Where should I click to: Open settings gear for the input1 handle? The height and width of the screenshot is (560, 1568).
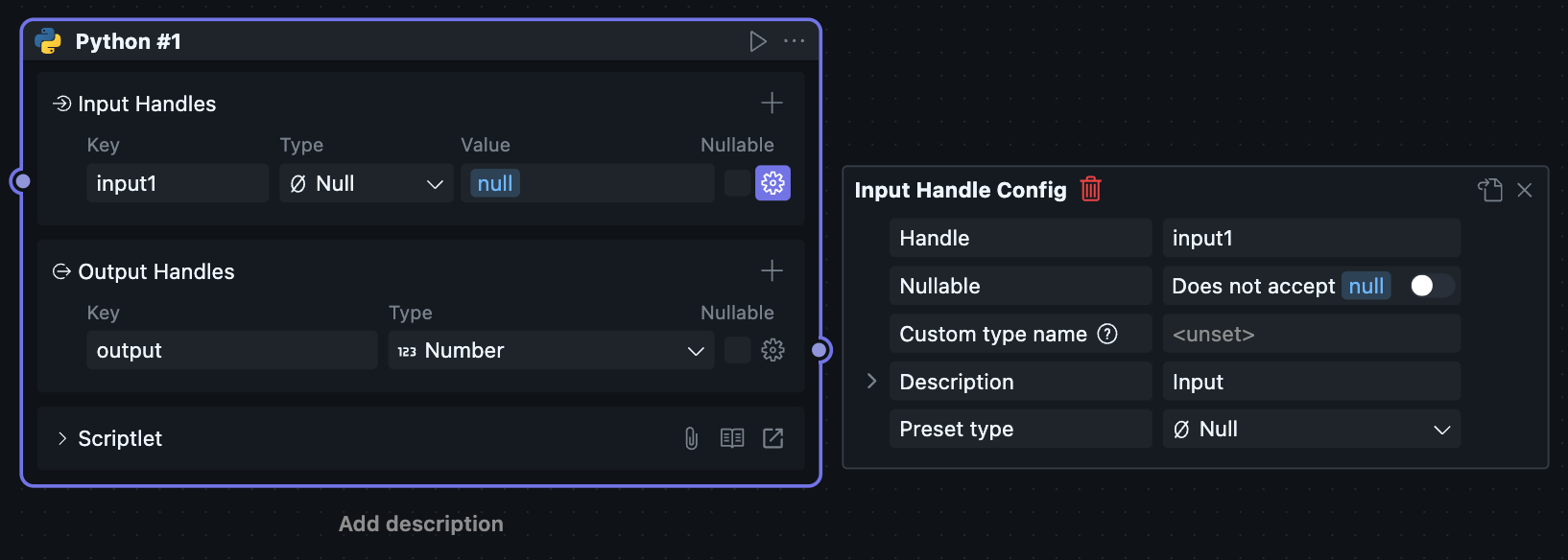pyautogui.click(x=772, y=183)
